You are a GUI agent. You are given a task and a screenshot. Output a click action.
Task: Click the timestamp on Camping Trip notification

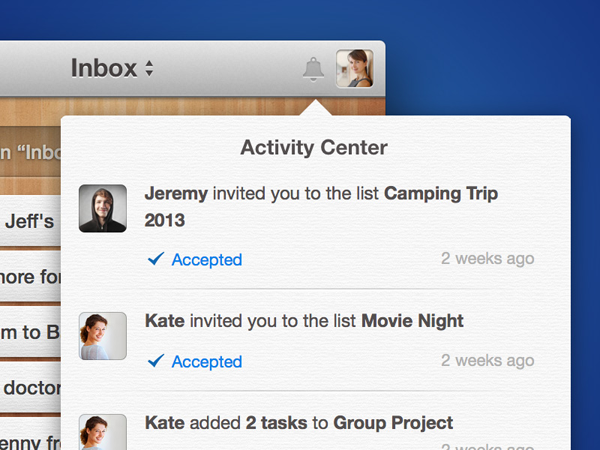[487, 259]
